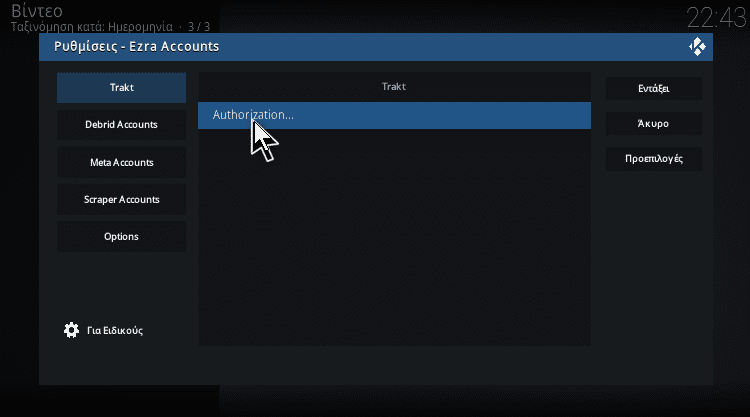This screenshot has width=750, height=417.
Task: Go to the Options category
Action: click(x=121, y=237)
